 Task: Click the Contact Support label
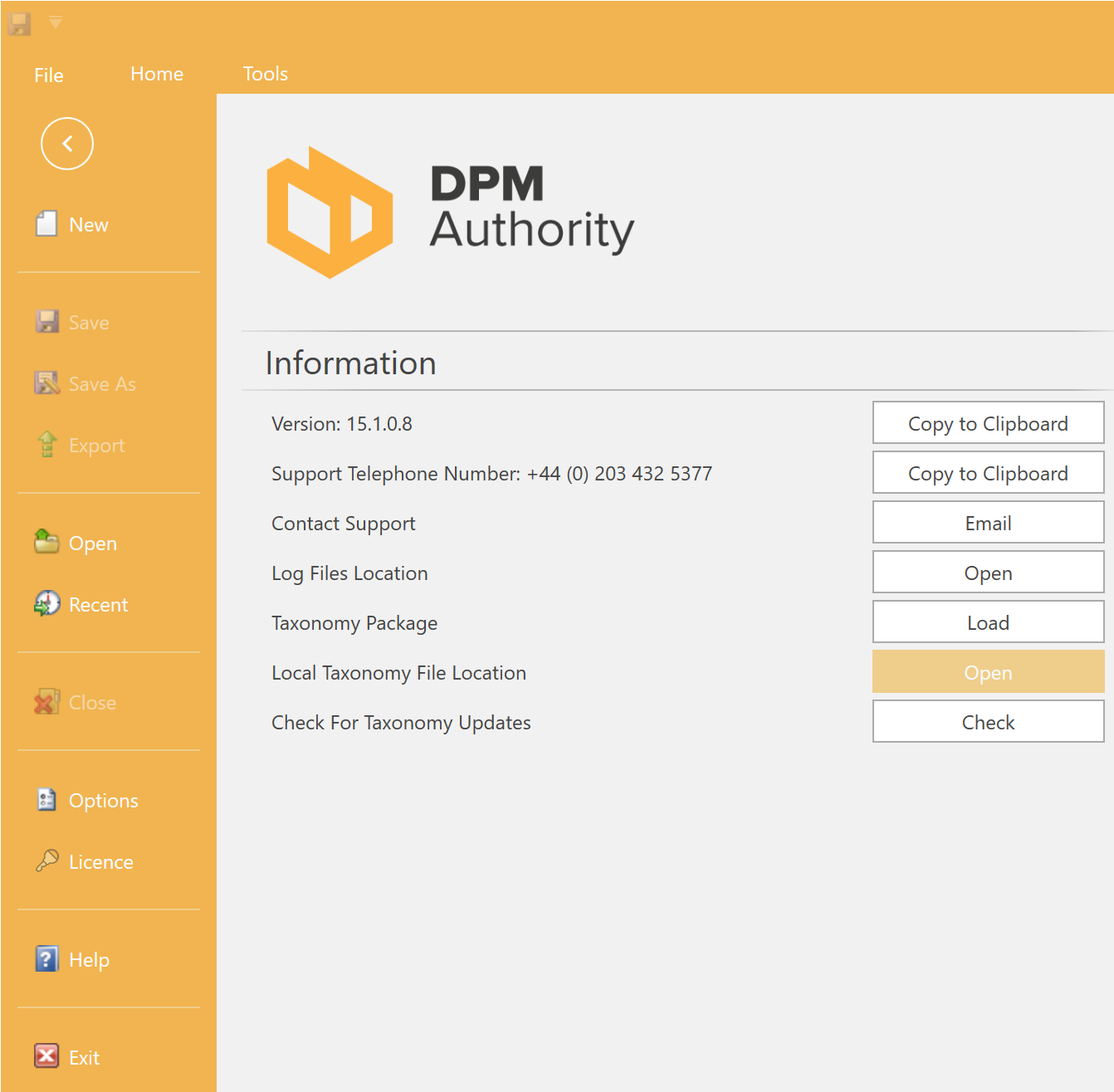point(344,524)
